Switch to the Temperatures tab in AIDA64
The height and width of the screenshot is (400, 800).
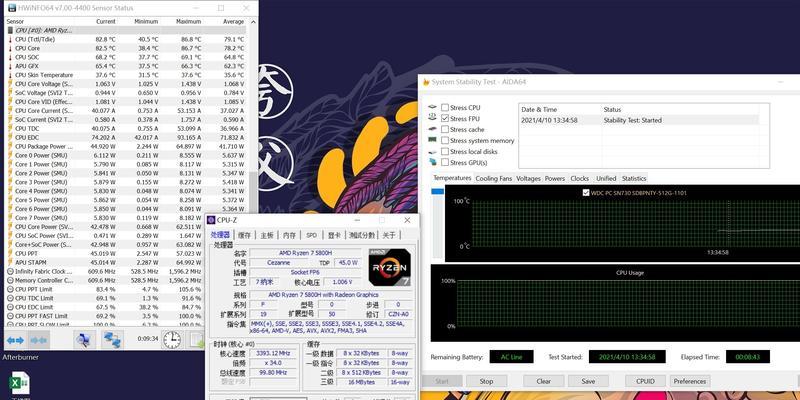pyautogui.click(x=452, y=178)
